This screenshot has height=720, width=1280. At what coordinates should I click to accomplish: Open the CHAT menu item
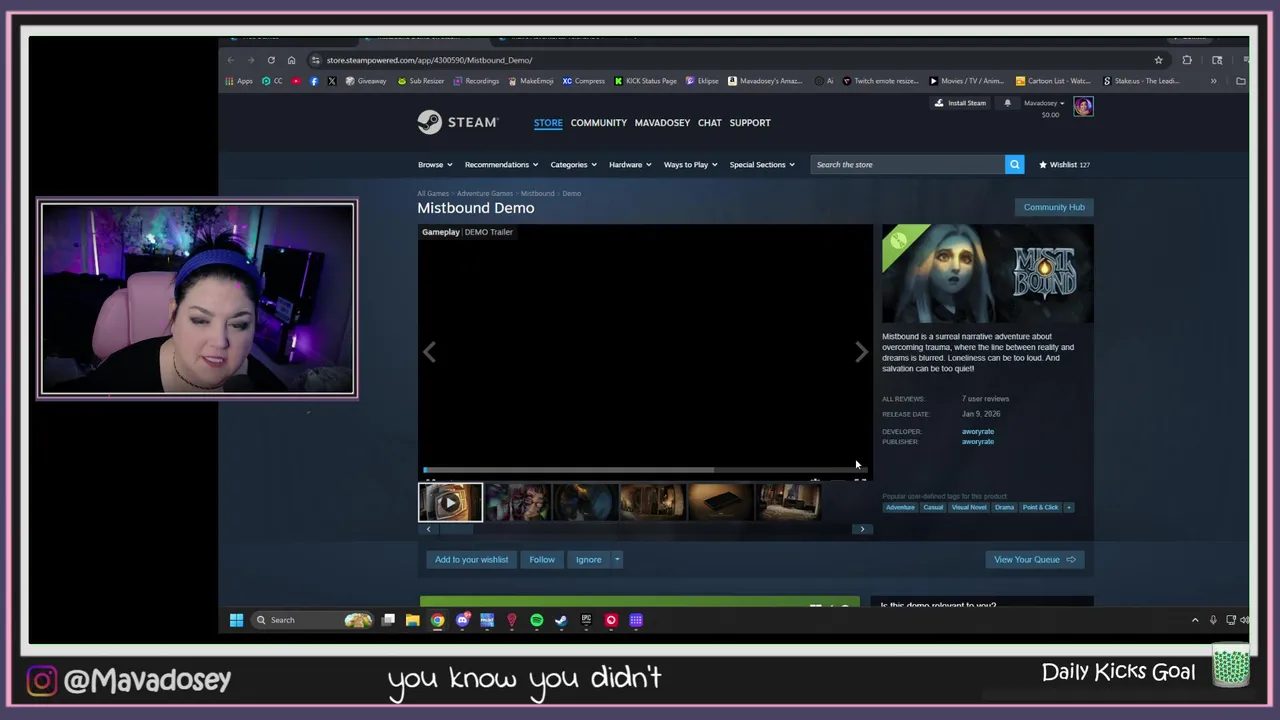pyautogui.click(x=710, y=123)
